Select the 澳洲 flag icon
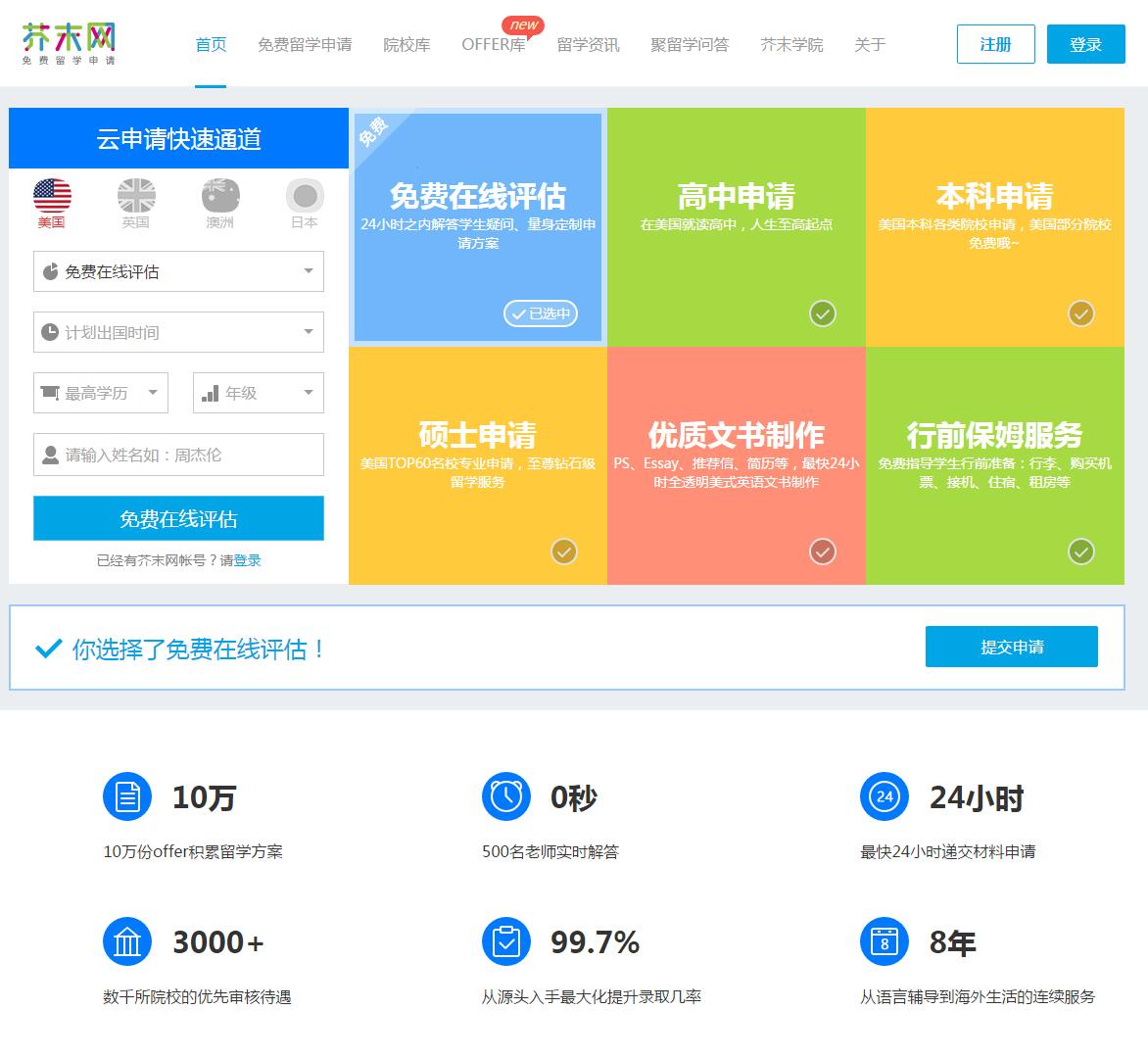Screen dimensions: 1148x1058 pos(220,196)
